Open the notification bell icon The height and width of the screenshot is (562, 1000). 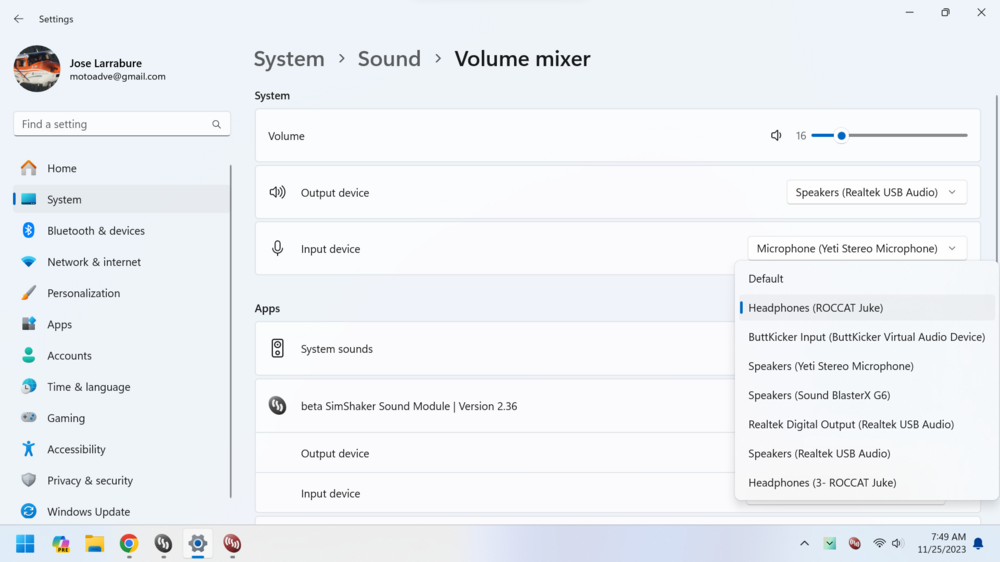[978, 544]
